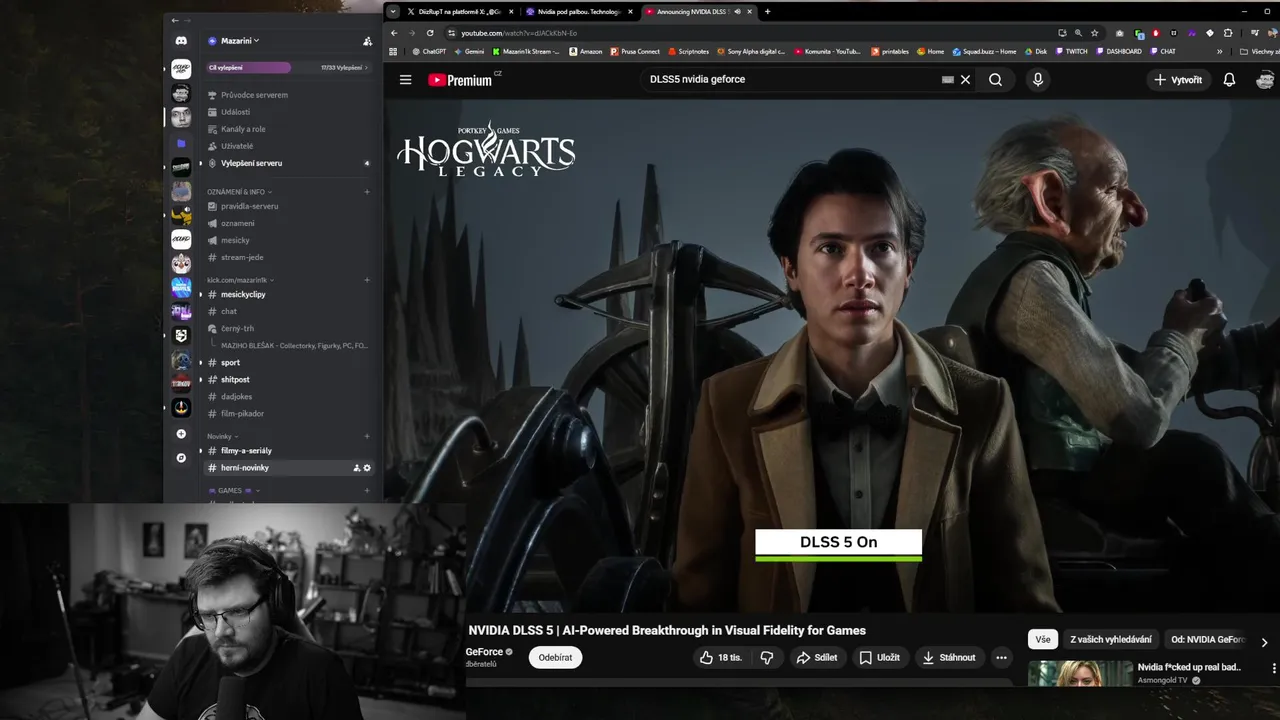Share video using Sdílet button

816,657
